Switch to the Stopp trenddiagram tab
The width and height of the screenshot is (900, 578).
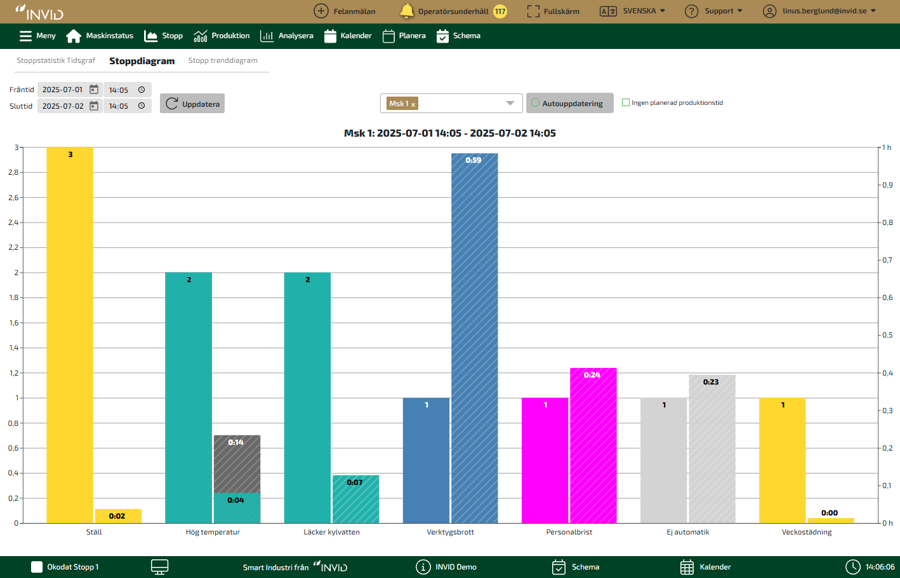pyautogui.click(x=222, y=60)
